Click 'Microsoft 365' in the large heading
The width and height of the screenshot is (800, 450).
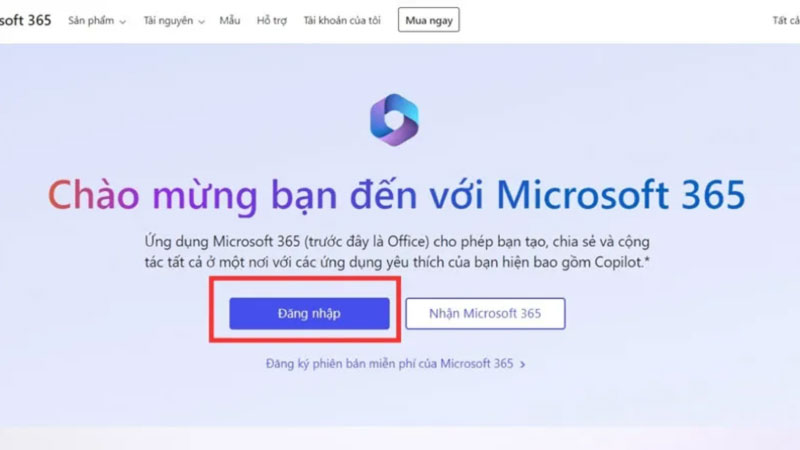click(x=621, y=195)
